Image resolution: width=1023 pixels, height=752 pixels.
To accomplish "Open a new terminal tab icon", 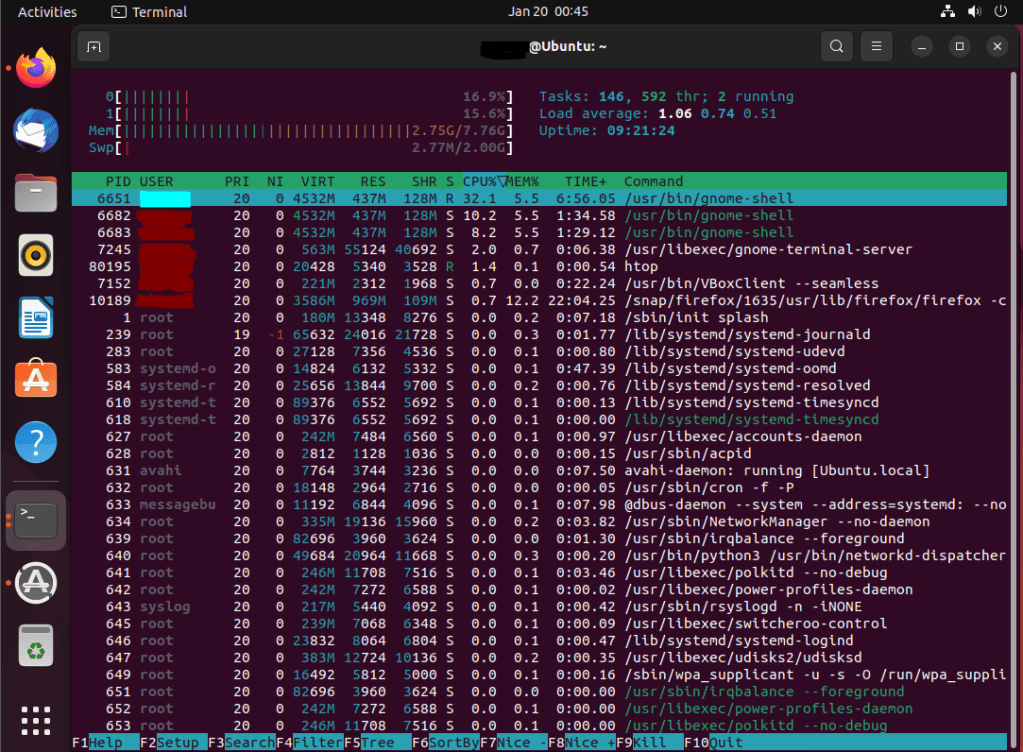I will click(93, 47).
